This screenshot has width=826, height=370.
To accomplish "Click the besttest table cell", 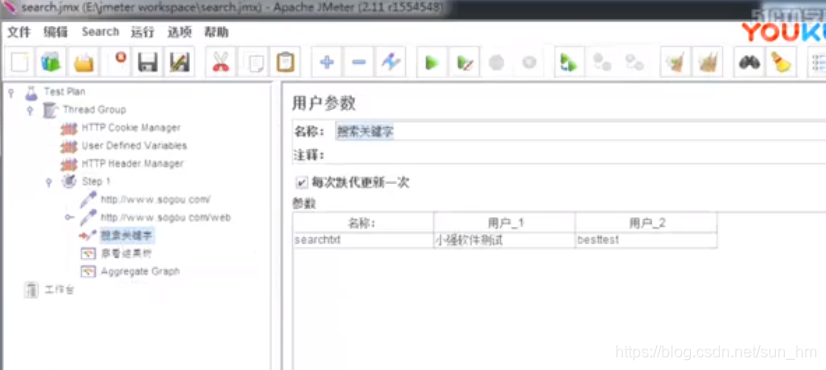I will (x=646, y=240).
